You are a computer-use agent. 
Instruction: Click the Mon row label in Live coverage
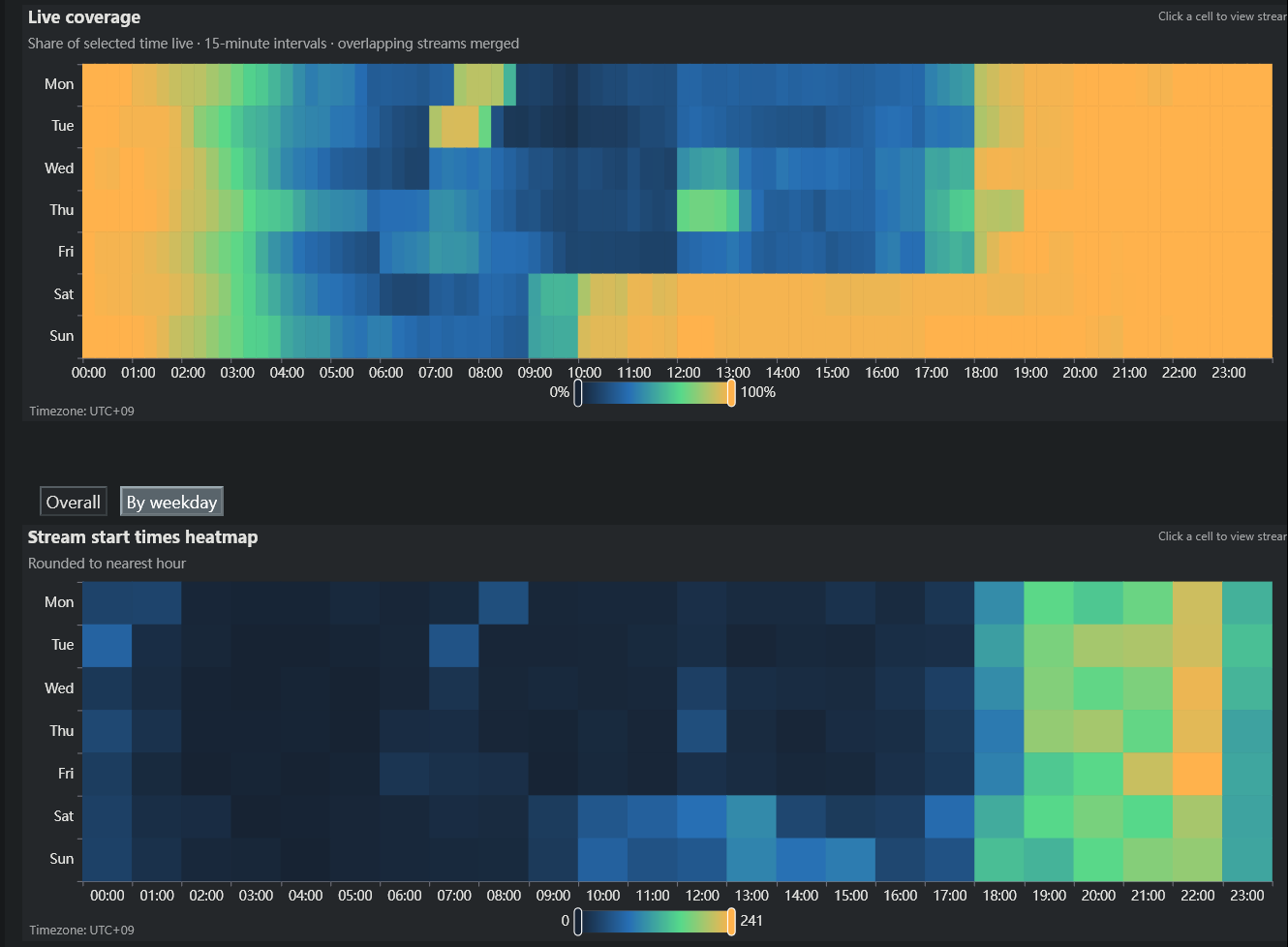59,84
